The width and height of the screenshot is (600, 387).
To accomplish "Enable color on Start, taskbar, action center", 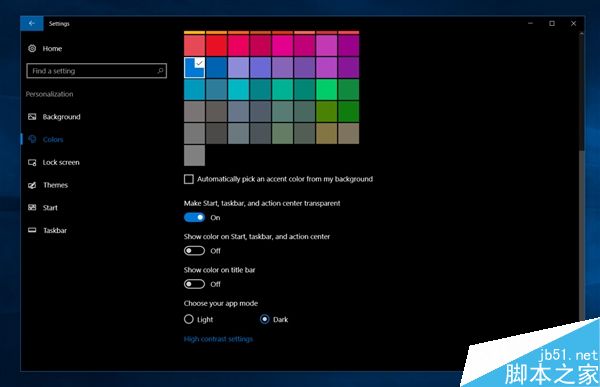I will 194,251.
